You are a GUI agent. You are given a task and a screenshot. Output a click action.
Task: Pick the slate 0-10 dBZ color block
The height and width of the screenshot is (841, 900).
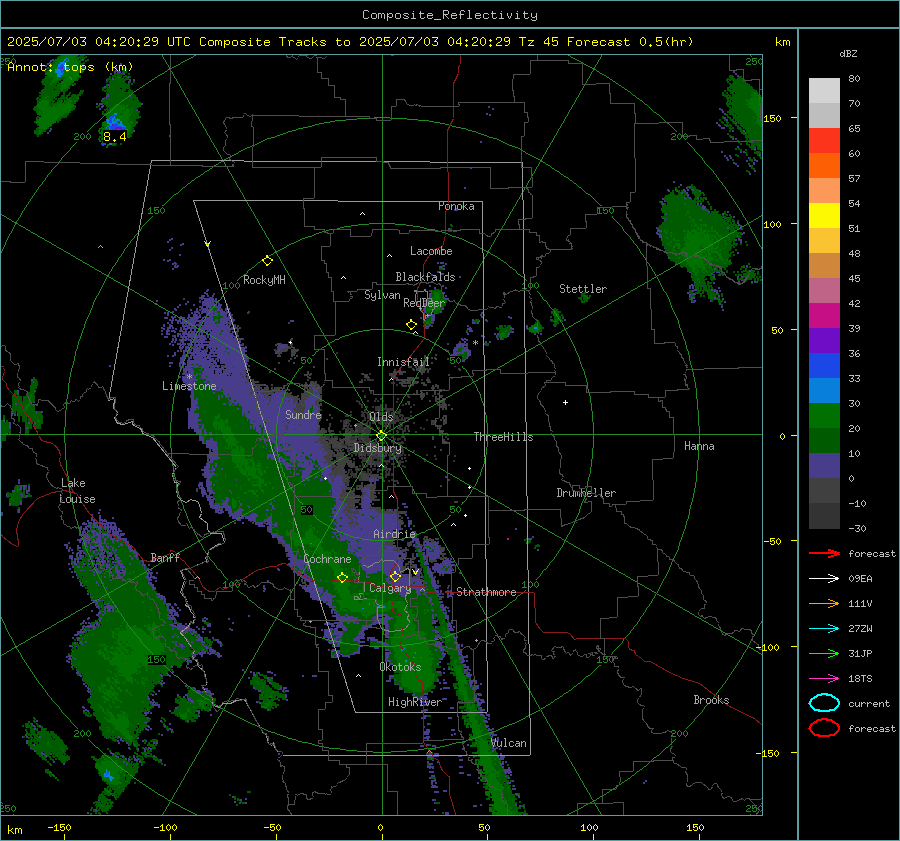point(824,466)
